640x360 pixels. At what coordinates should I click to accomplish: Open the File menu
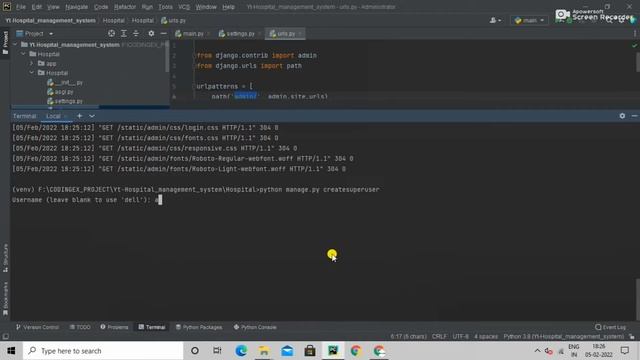(21, 7)
